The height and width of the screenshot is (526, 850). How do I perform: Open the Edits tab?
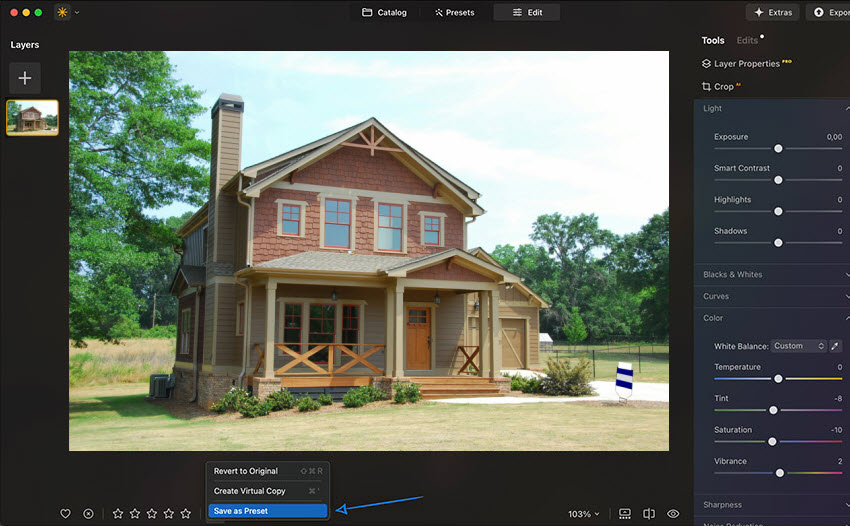tap(747, 40)
